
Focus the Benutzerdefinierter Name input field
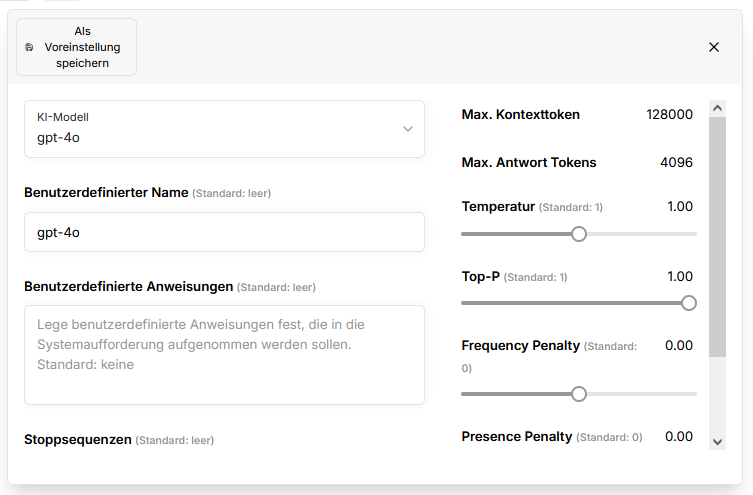click(x=224, y=232)
